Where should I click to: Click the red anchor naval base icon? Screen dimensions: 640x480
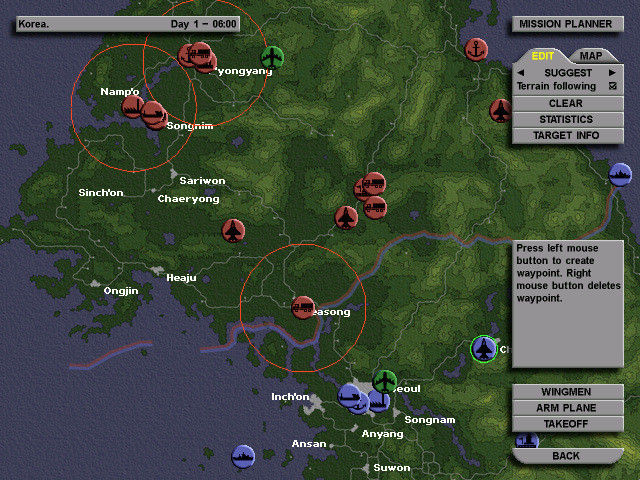[476, 50]
